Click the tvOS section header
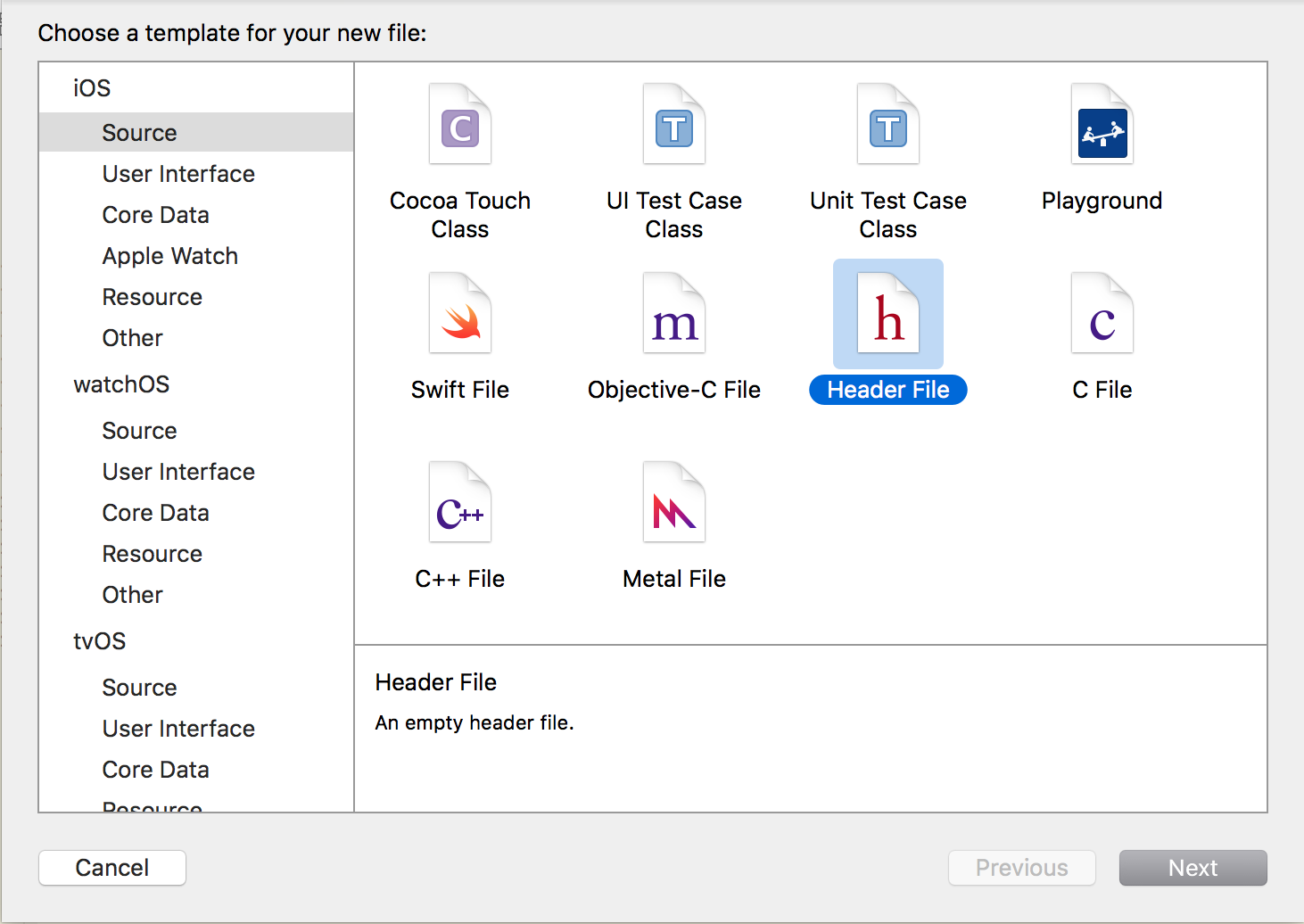Image resolution: width=1304 pixels, height=924 pixels. [x=99, y=641]
